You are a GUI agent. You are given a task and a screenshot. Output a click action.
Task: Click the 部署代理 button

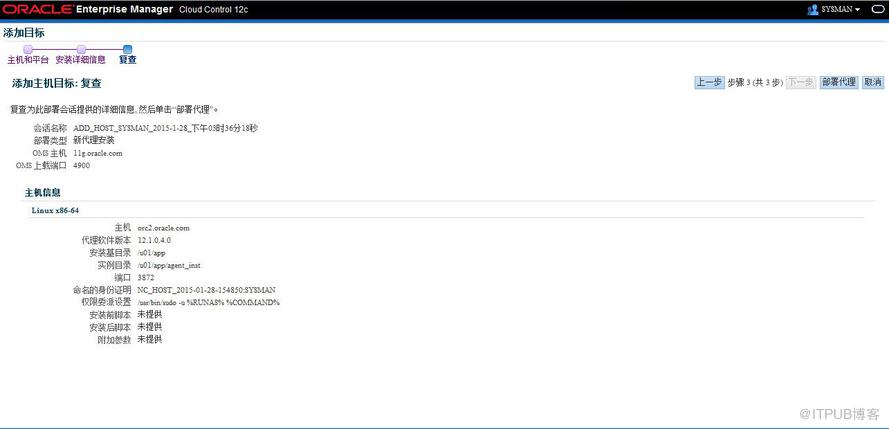point(839,83)
